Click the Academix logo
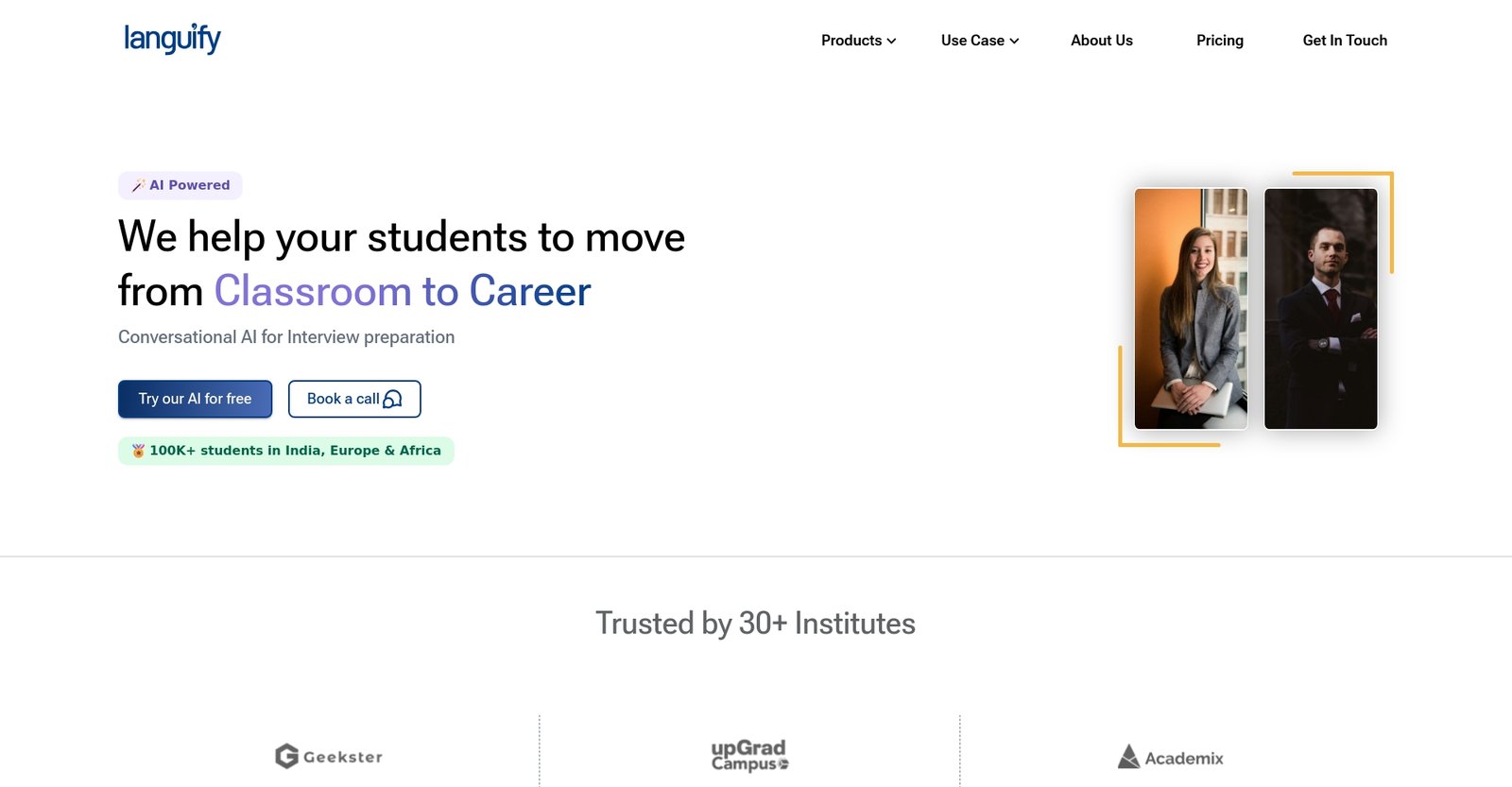Image resolution: width=1512 pixels, height=787 pixels. [x=1170, y=758]
